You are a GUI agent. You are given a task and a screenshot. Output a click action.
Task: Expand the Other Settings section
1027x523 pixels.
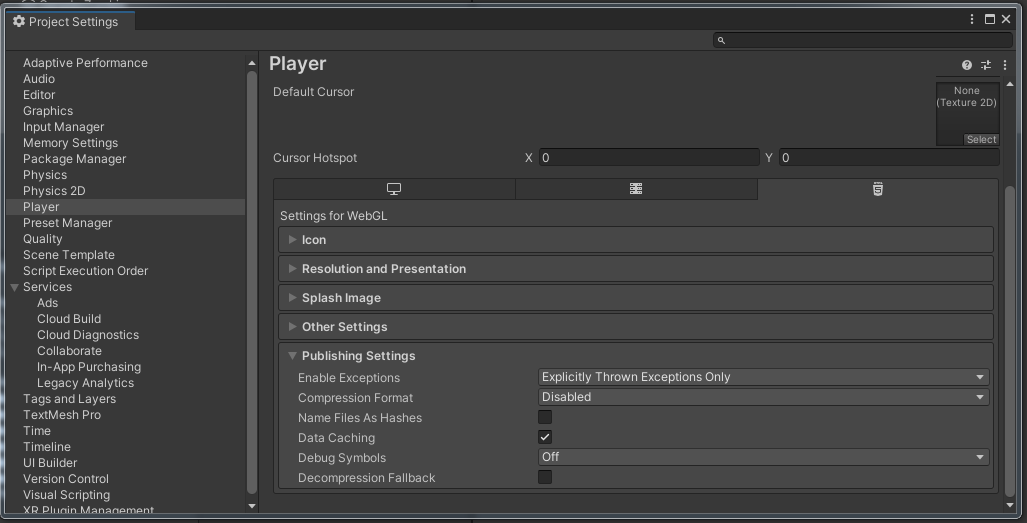tap(635, 327)
